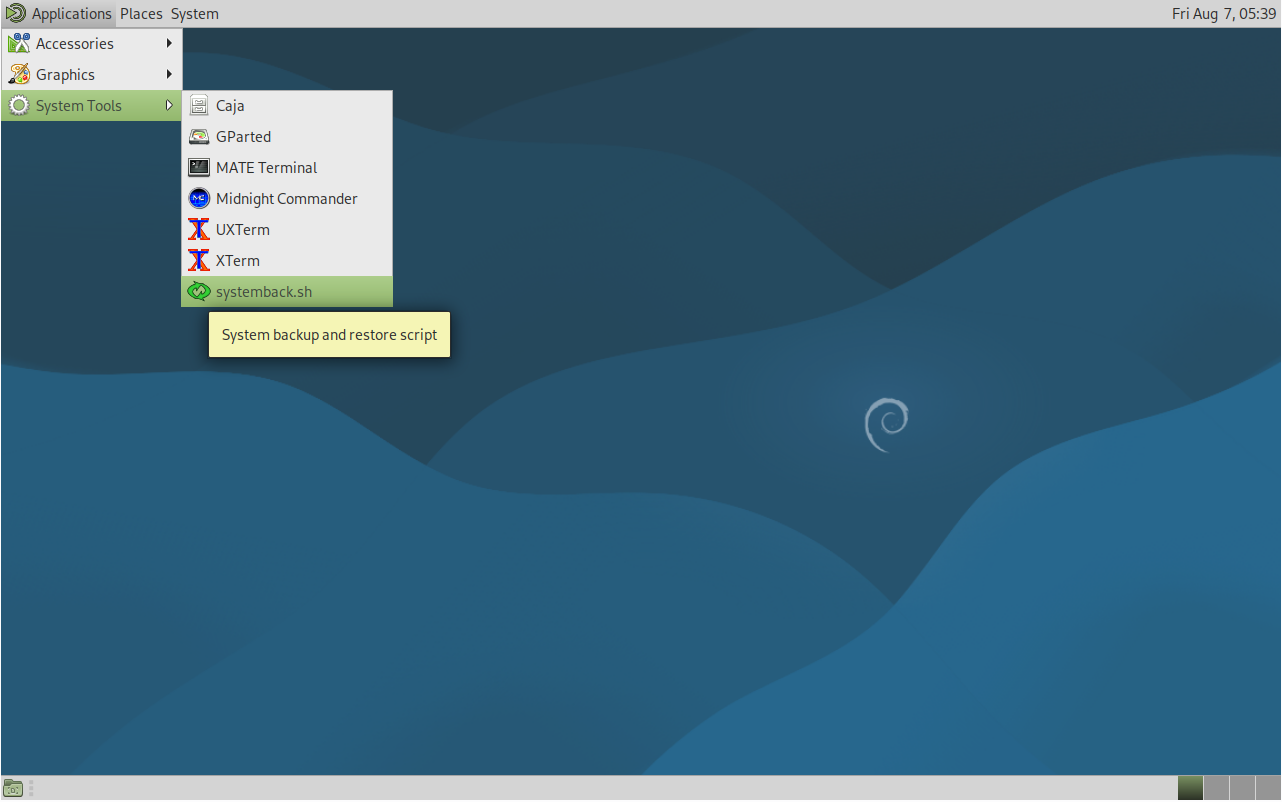The width and height of the screenshot is (1282, 802).
Task: Expand the Graphics submenu arrow
Action: coord(170,75)
